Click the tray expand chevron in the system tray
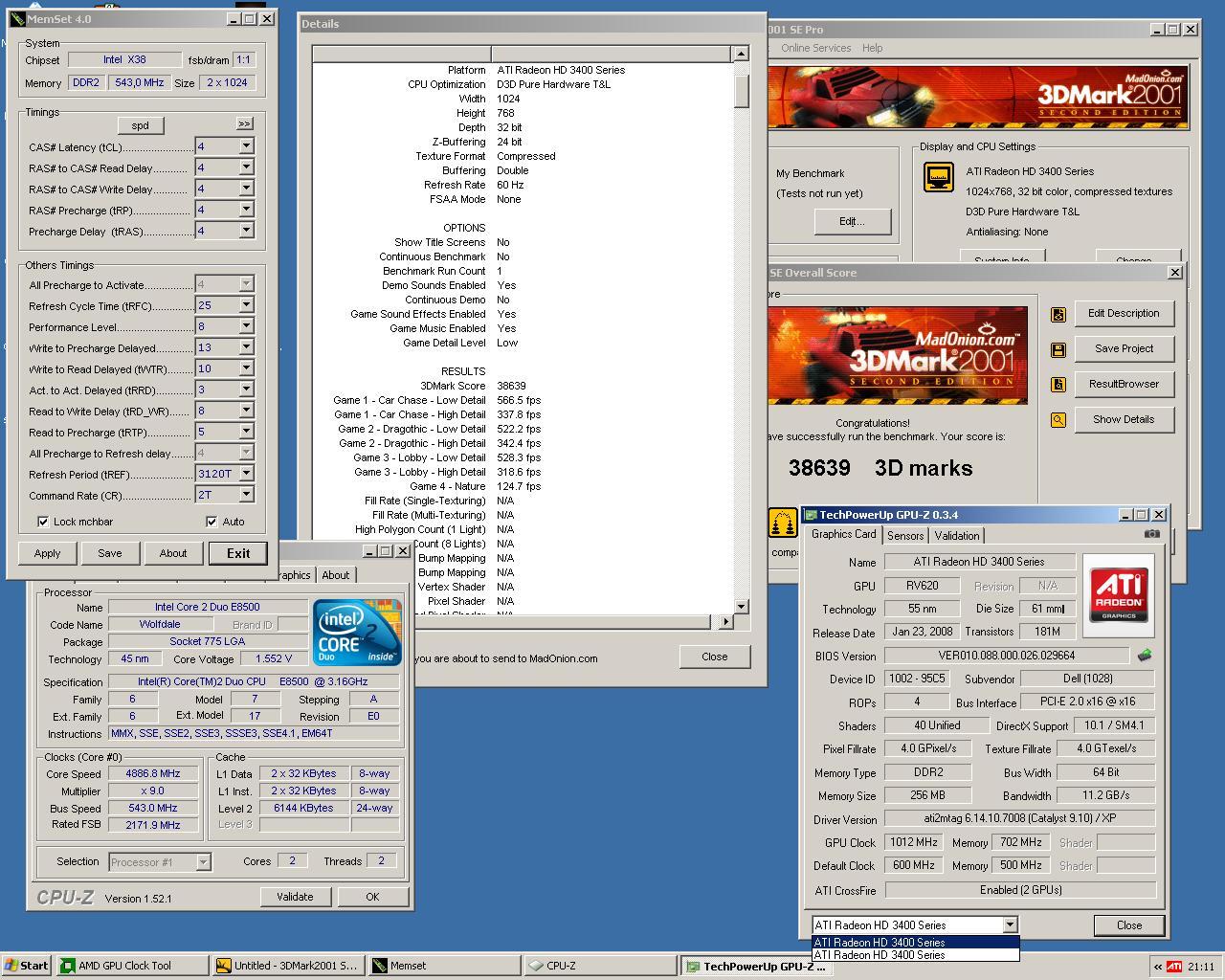This screenshot has width=1225, height=980. (1158, 966)
